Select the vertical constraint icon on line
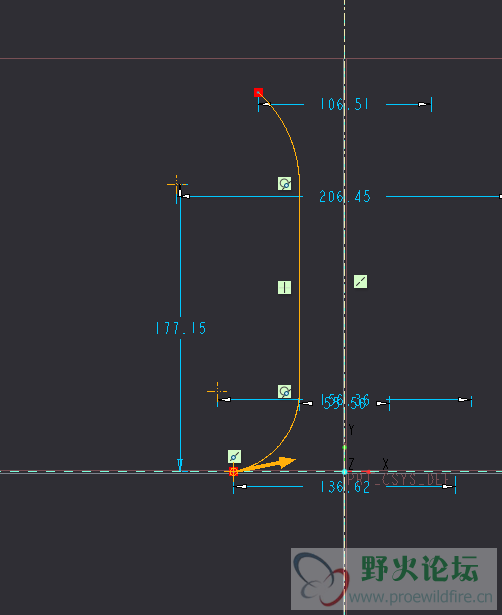This screenshot has height=615, width=502. pyautogui.click(x=284, y=287)
